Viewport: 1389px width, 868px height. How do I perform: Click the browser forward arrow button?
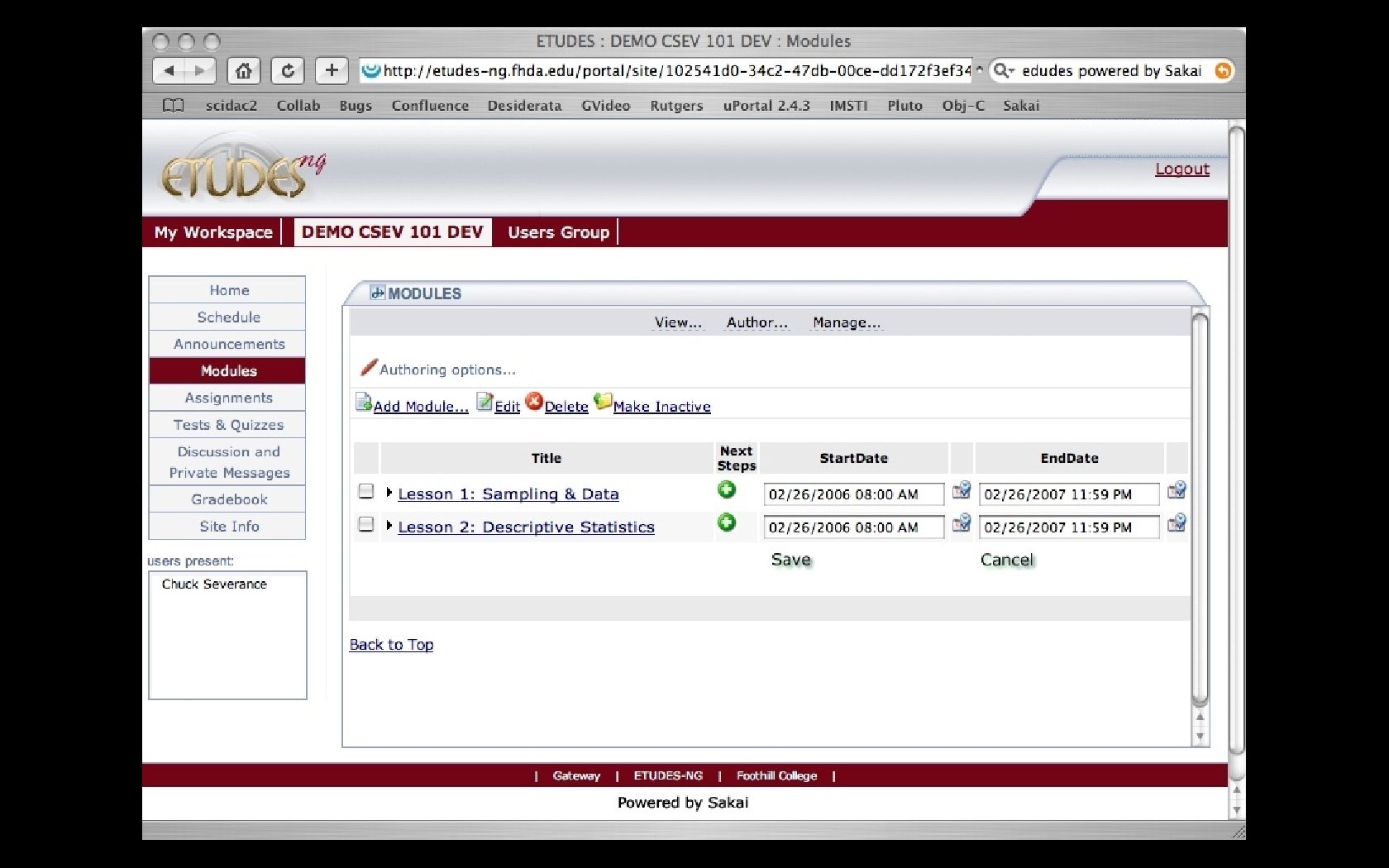click(x=199, y=71)
